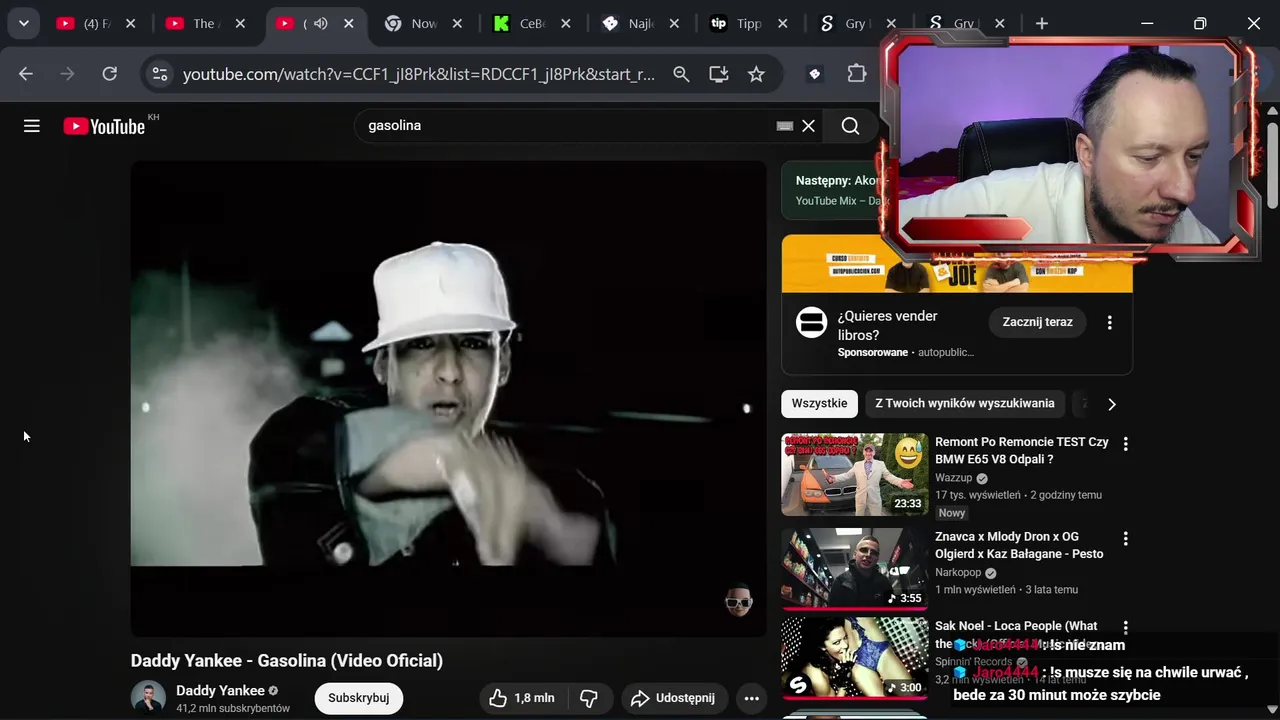Mute the playing tab via its speaker icon

[320, 23]
